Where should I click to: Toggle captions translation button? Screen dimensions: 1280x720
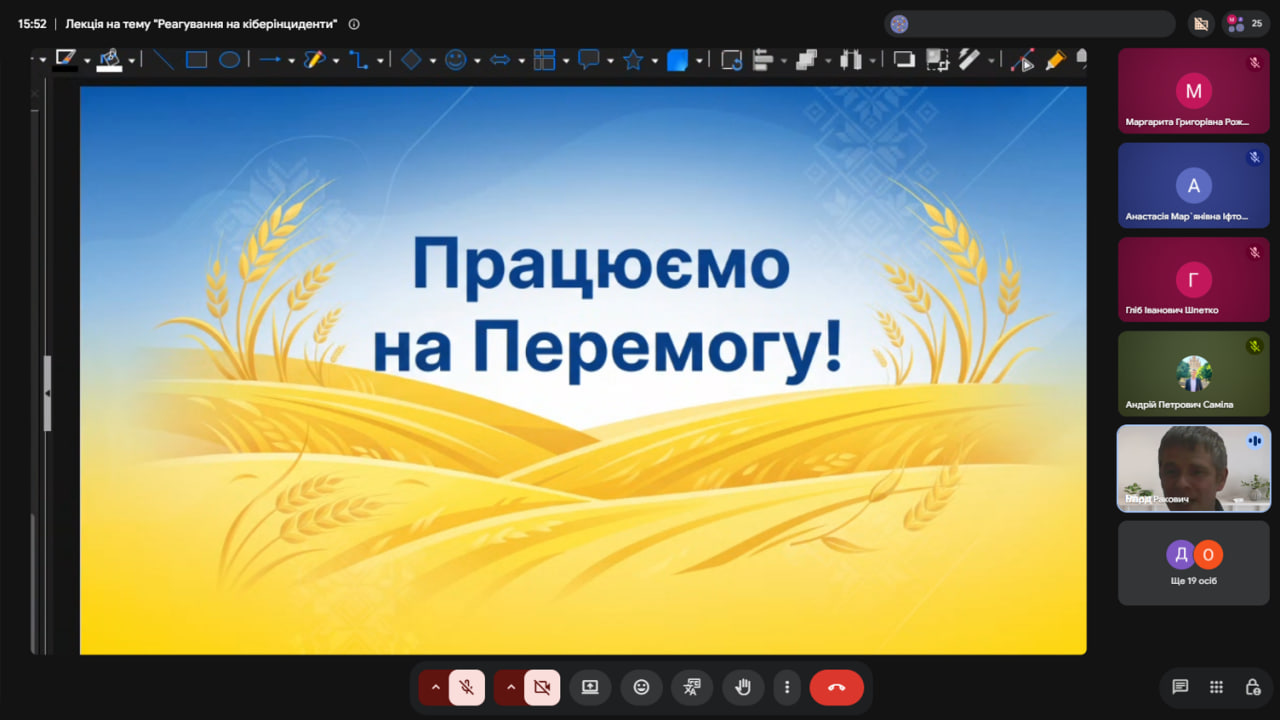pos(692,687)
